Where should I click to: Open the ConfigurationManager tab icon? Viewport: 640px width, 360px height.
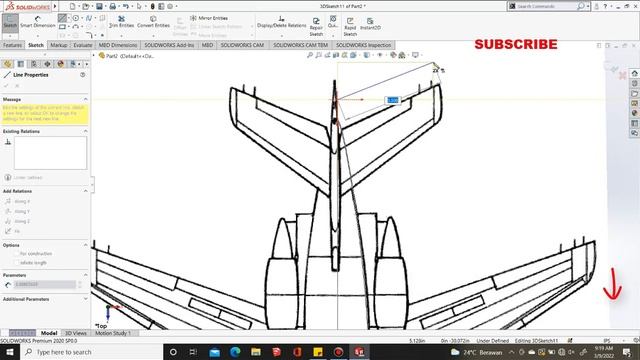coord(34,64)
